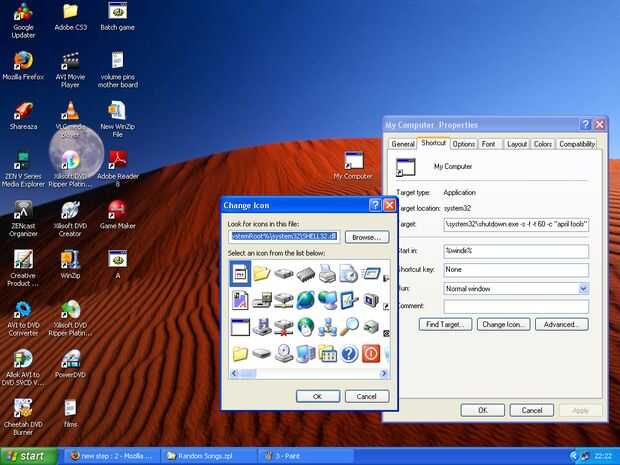Open the Options tab in Properties
Image resolution: width=620 pixels, height=465 pixels.
tap(463, 144)
